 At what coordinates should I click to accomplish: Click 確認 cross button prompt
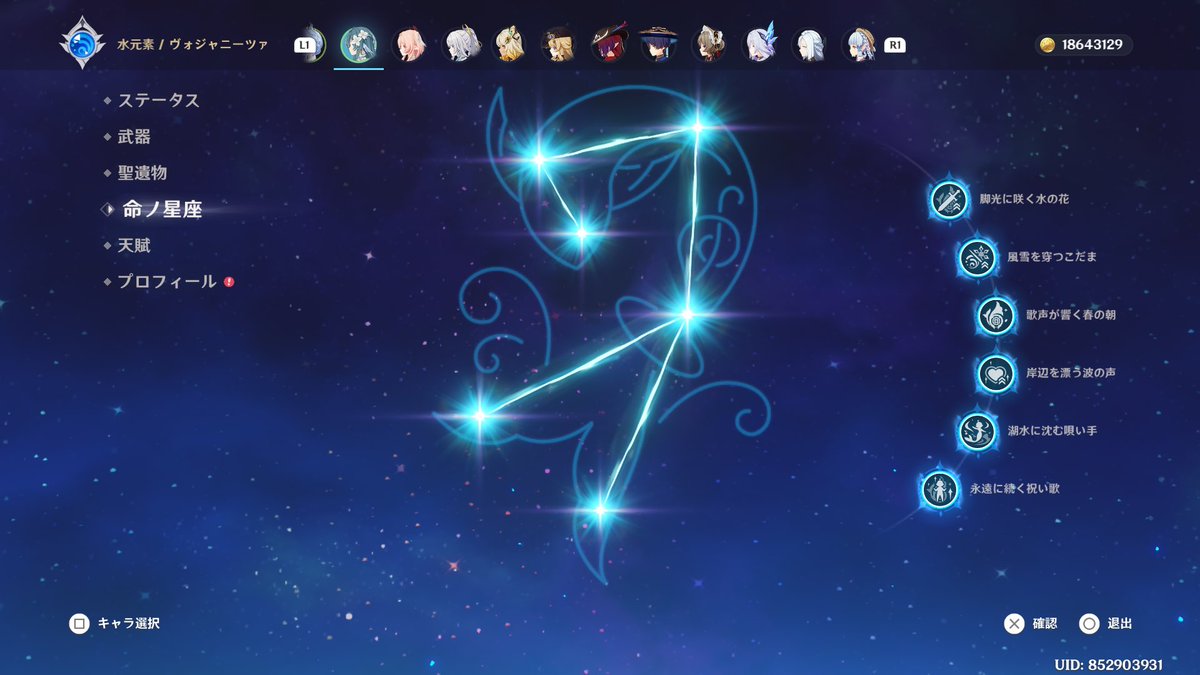[1031, 624]
